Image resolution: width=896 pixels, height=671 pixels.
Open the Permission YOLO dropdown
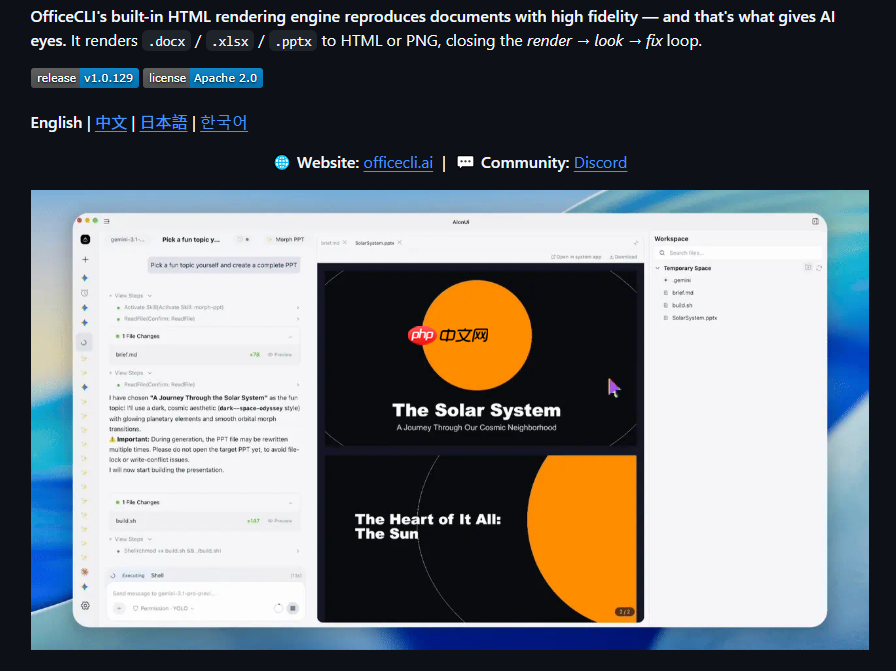point(164,608)
